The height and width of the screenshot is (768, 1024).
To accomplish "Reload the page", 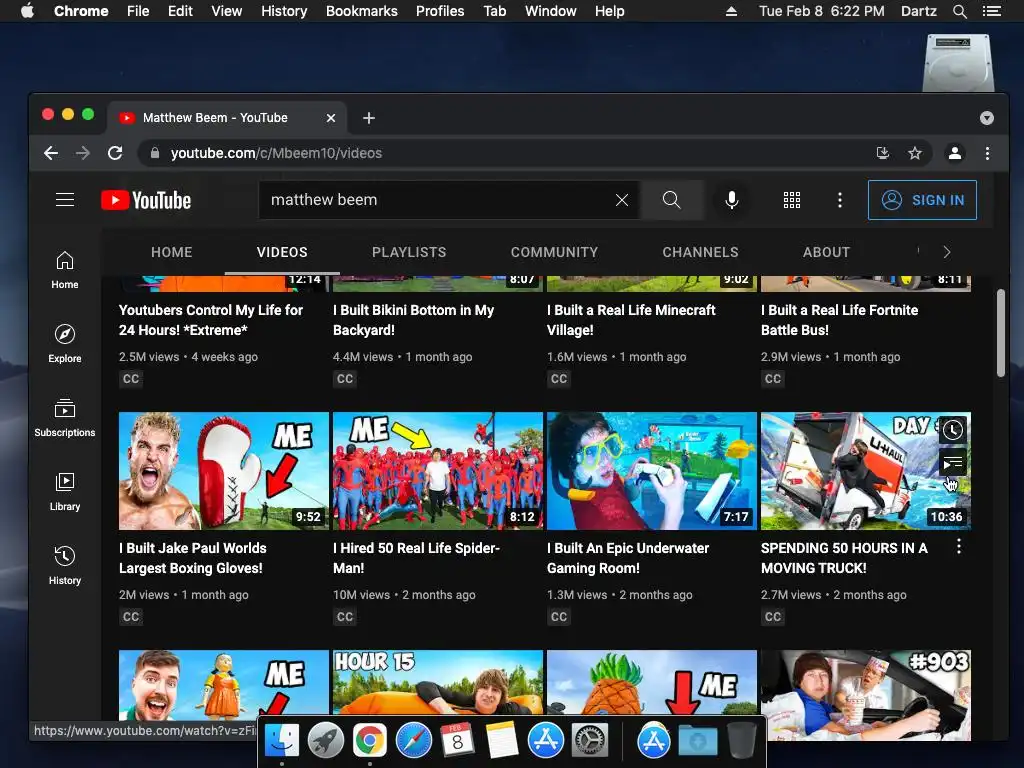I will click(116, 153).
